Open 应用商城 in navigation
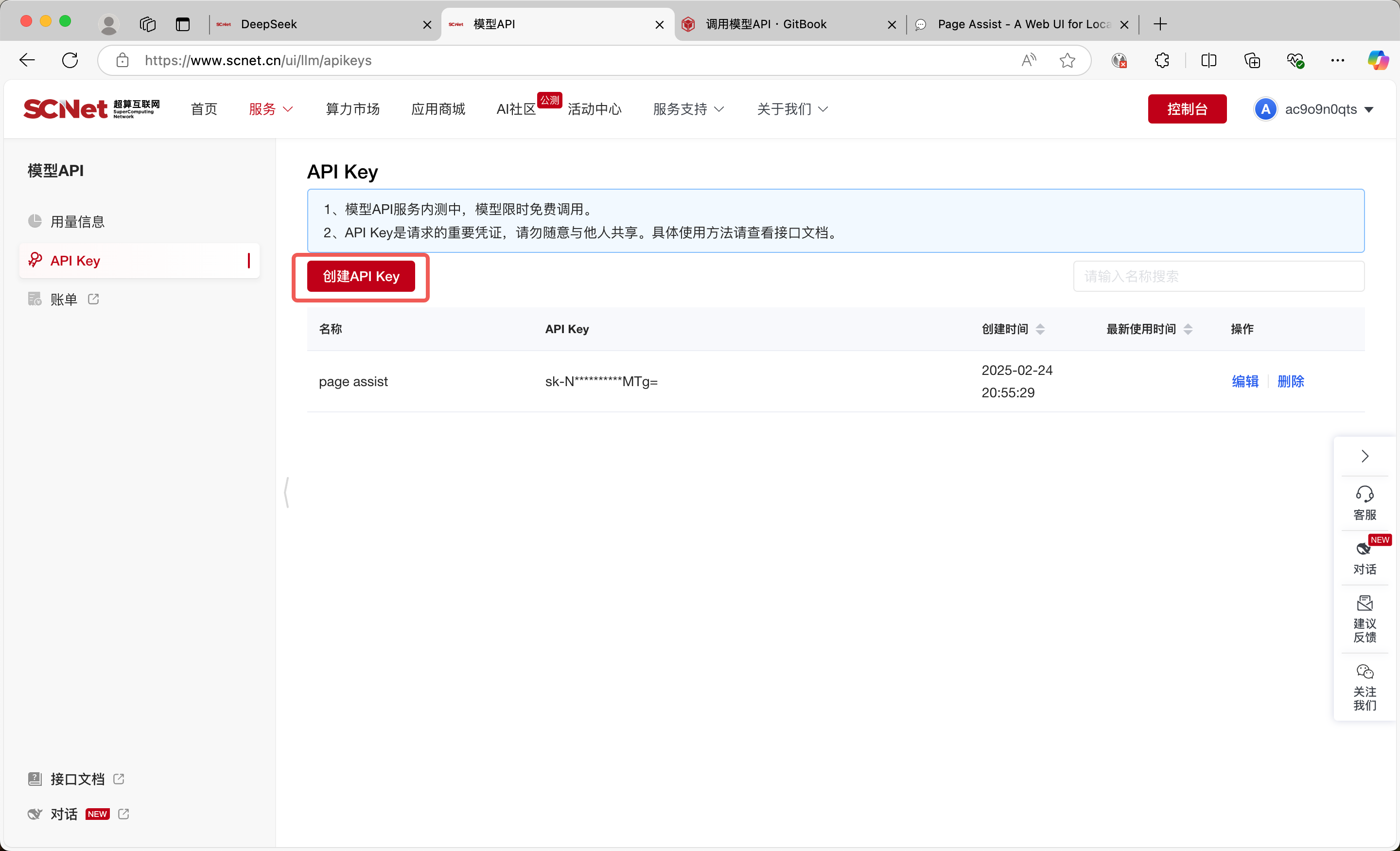 [438, 109]
